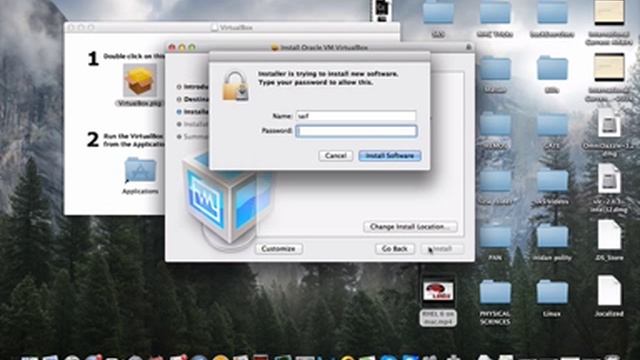Focus the Name field containing the username
Viewport: 640px width, 360px height.
[356, 116]
